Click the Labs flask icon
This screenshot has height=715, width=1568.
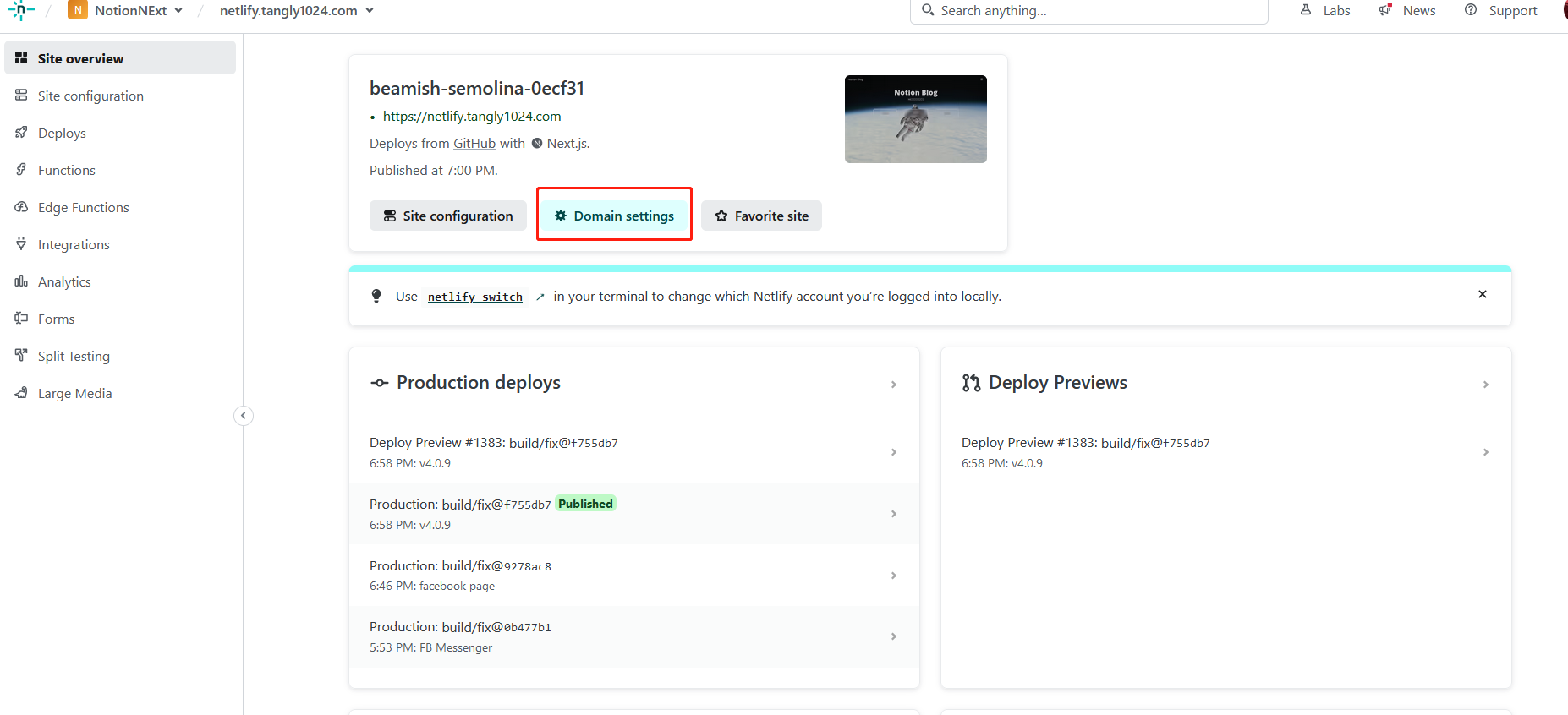click(x=1306, y=9)
